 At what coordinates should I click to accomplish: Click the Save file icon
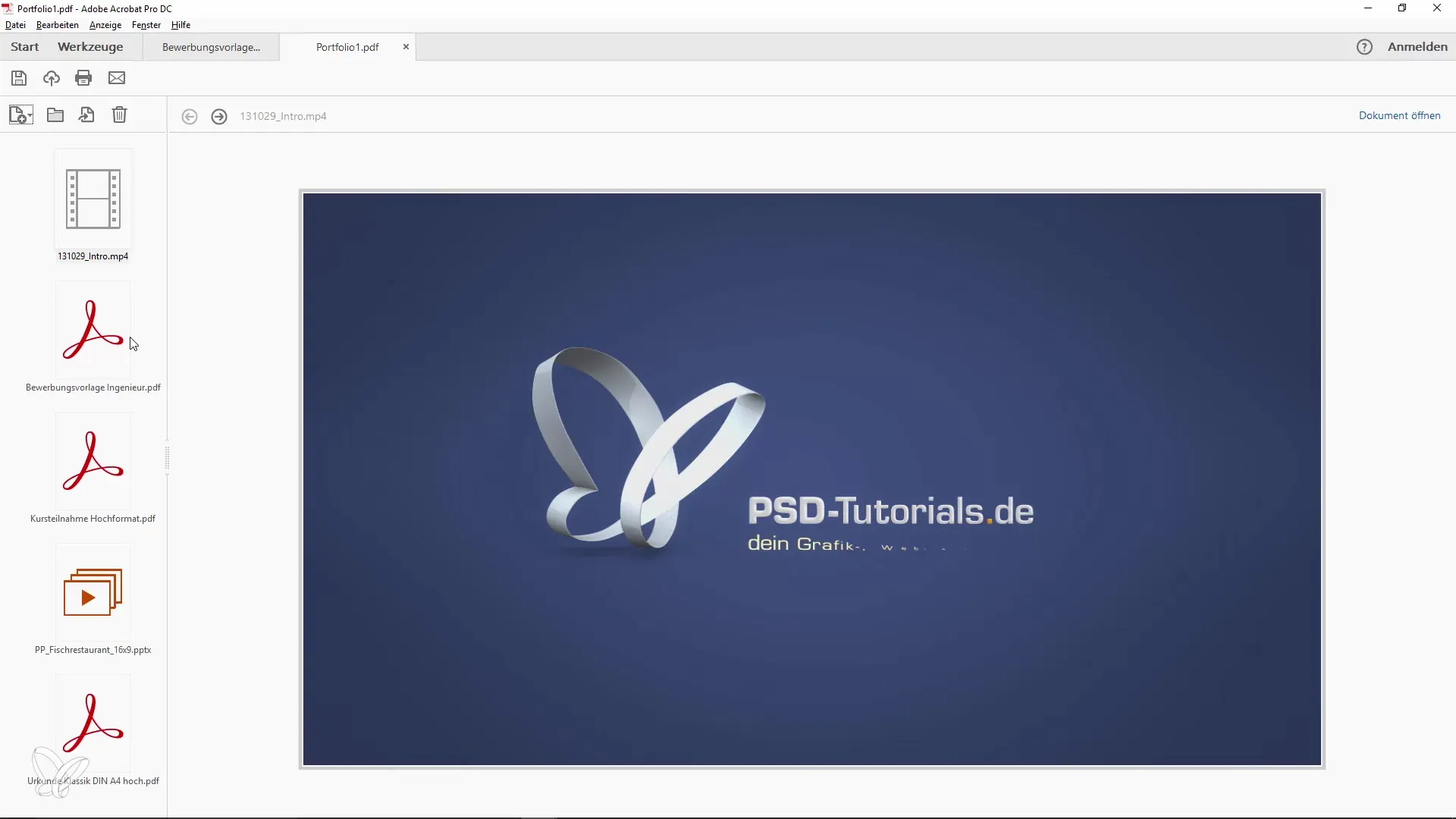[19, 78]
